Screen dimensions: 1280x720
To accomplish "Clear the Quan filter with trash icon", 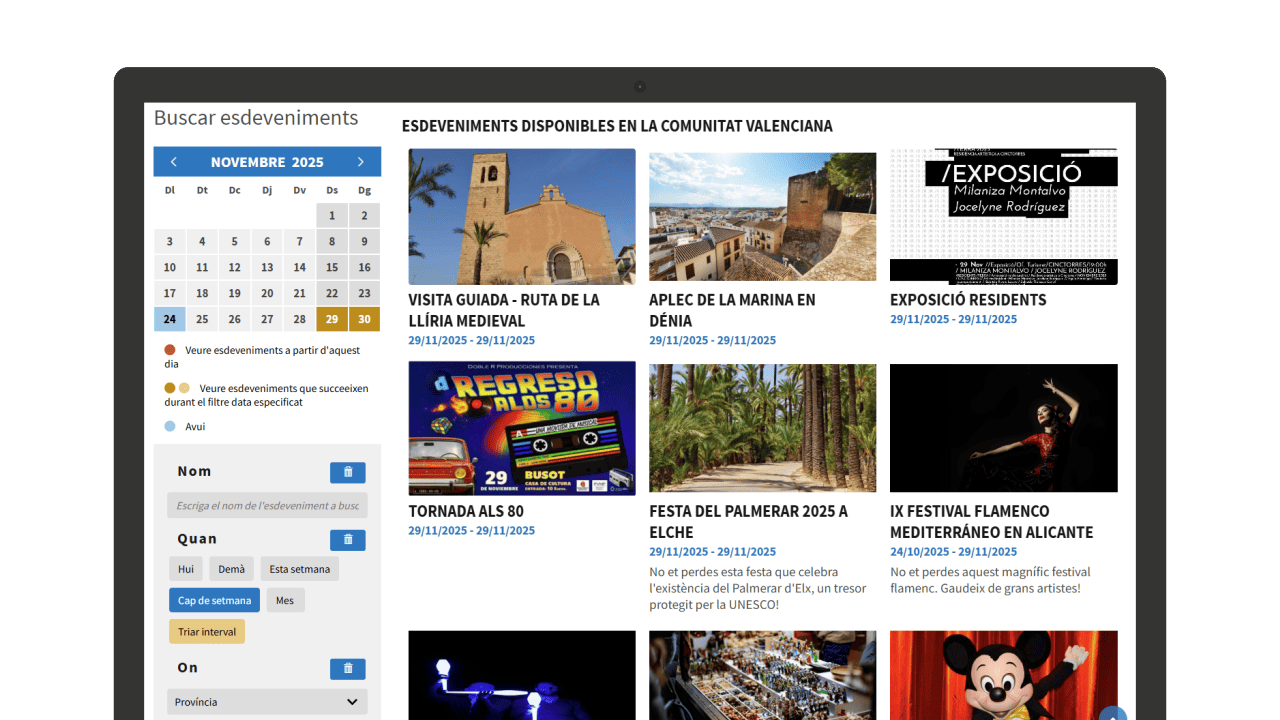I will coord(347,540).
